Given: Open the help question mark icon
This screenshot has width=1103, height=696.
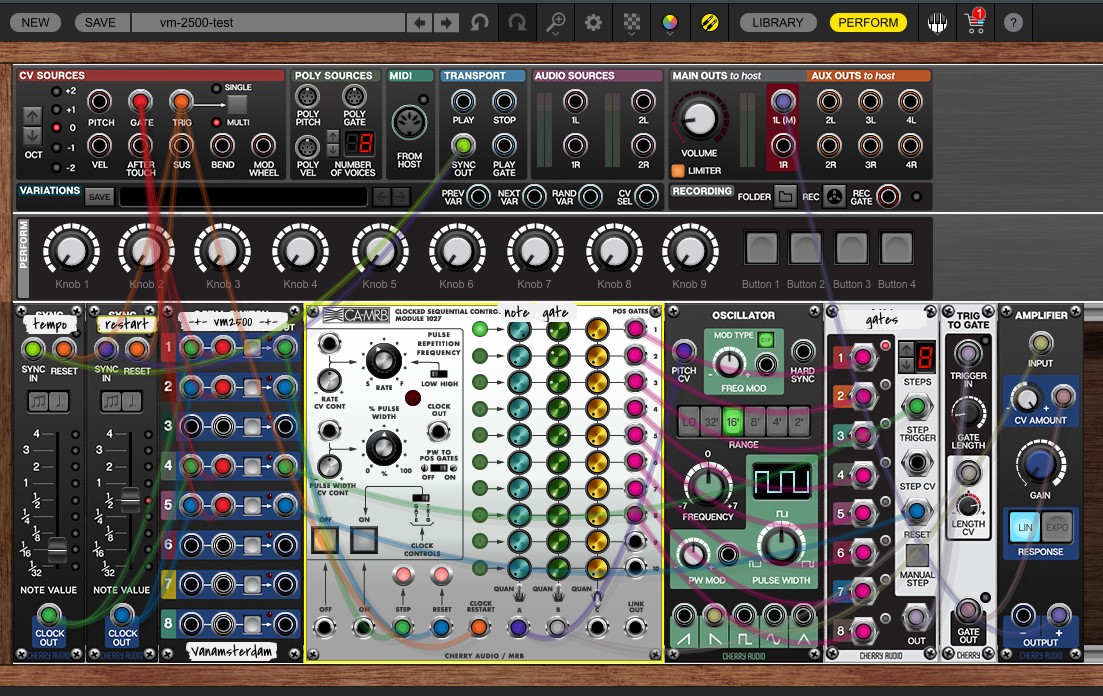Looking at the screenshot, I should [x=1013, y=23].
